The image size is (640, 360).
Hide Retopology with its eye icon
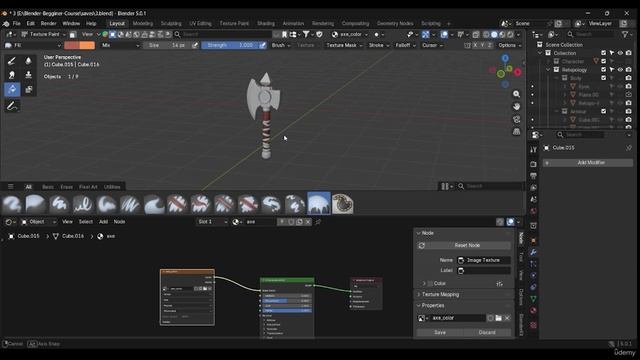coord(620,70)
